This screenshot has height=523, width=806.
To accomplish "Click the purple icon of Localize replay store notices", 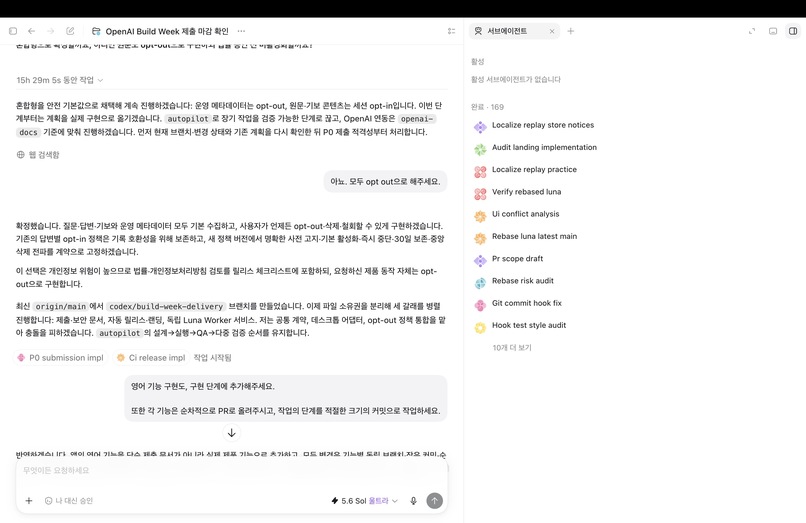I will [x=480, y=127].
